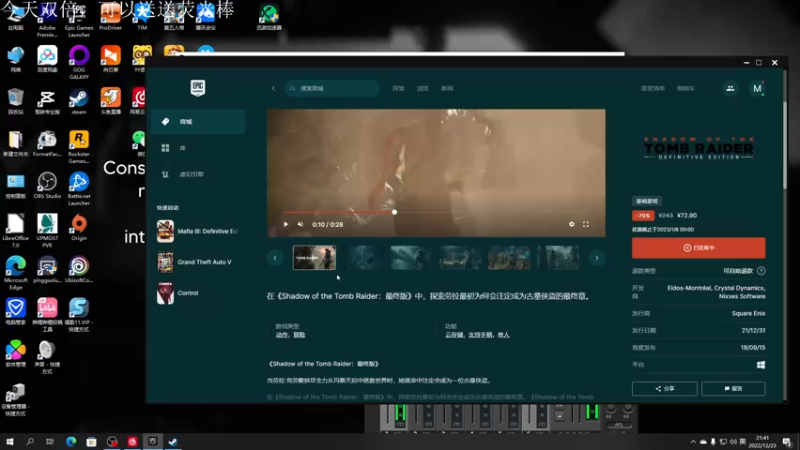Open the Steam desktop shortcut

(x=79, y=101)
